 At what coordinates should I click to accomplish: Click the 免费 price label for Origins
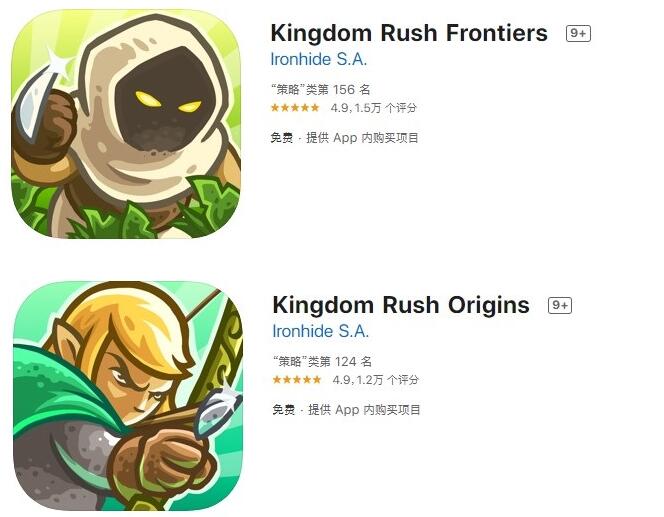(284, 410)
